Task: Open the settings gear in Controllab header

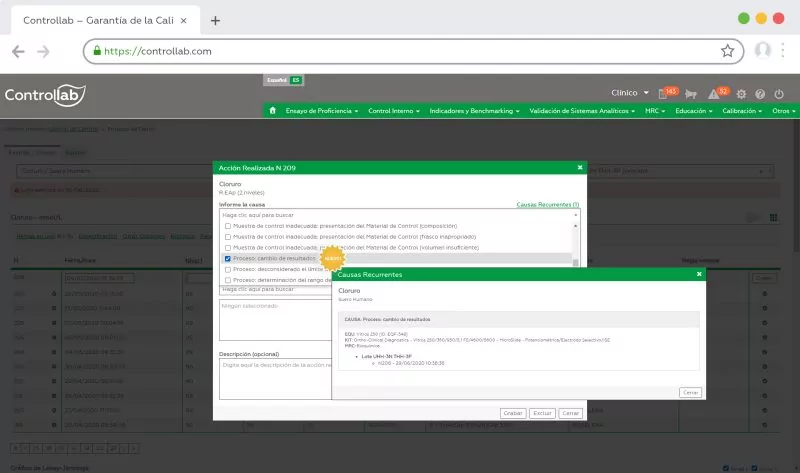Action: [741, 94]
